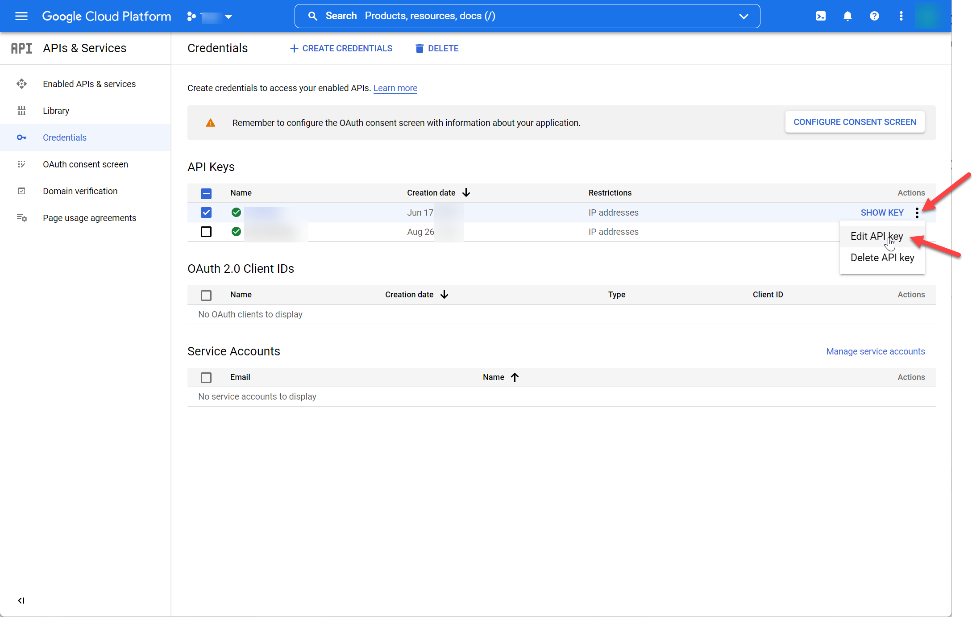Sort Service Accounts by Name arrow
Image resolution: width=972 pixels, height=617 pixels.
tap(515, 377)
